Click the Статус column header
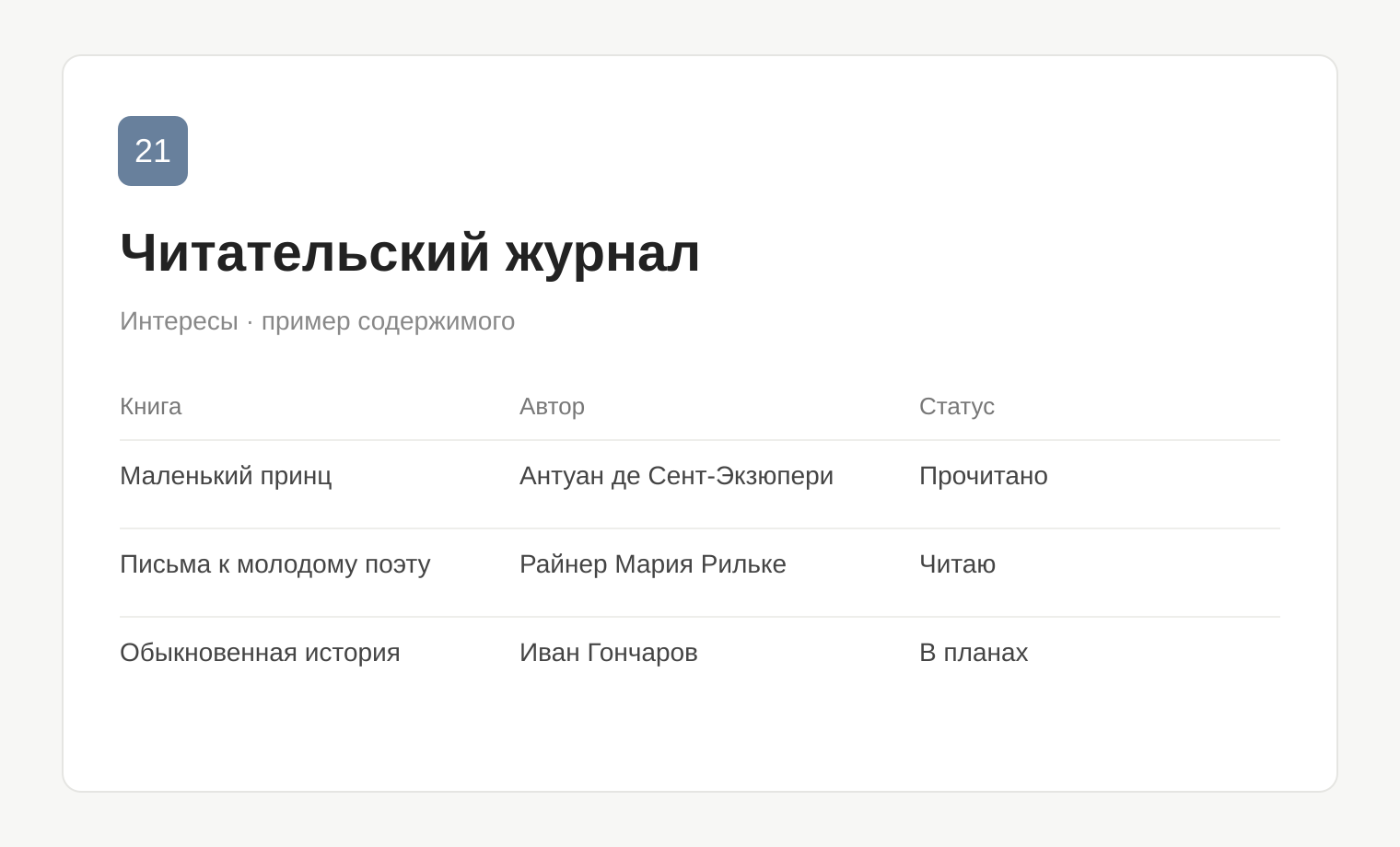Screen dimensions: 1400x847 click(957, 406)
